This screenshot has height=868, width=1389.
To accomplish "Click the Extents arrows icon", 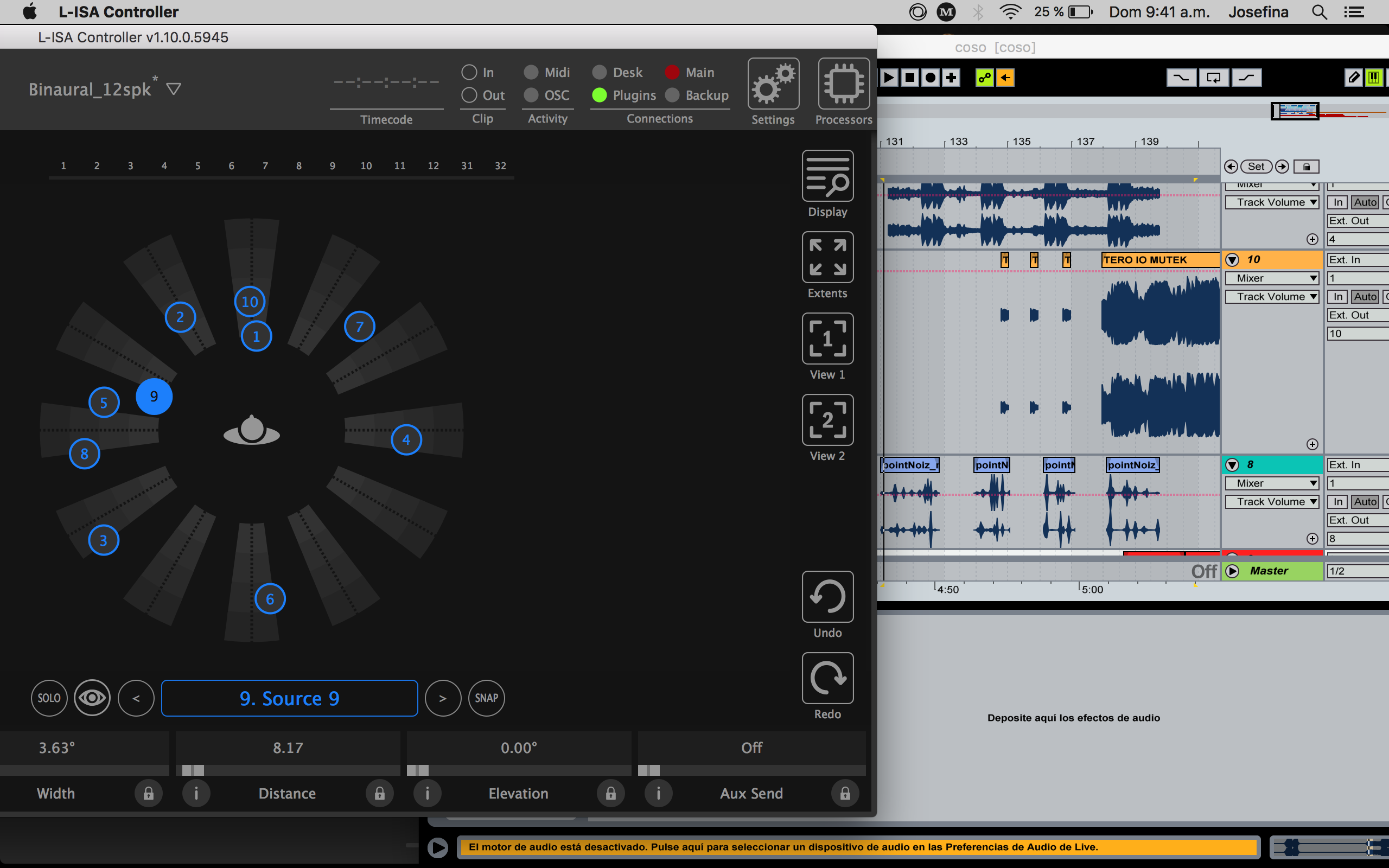I will click(x=827, y=258).
